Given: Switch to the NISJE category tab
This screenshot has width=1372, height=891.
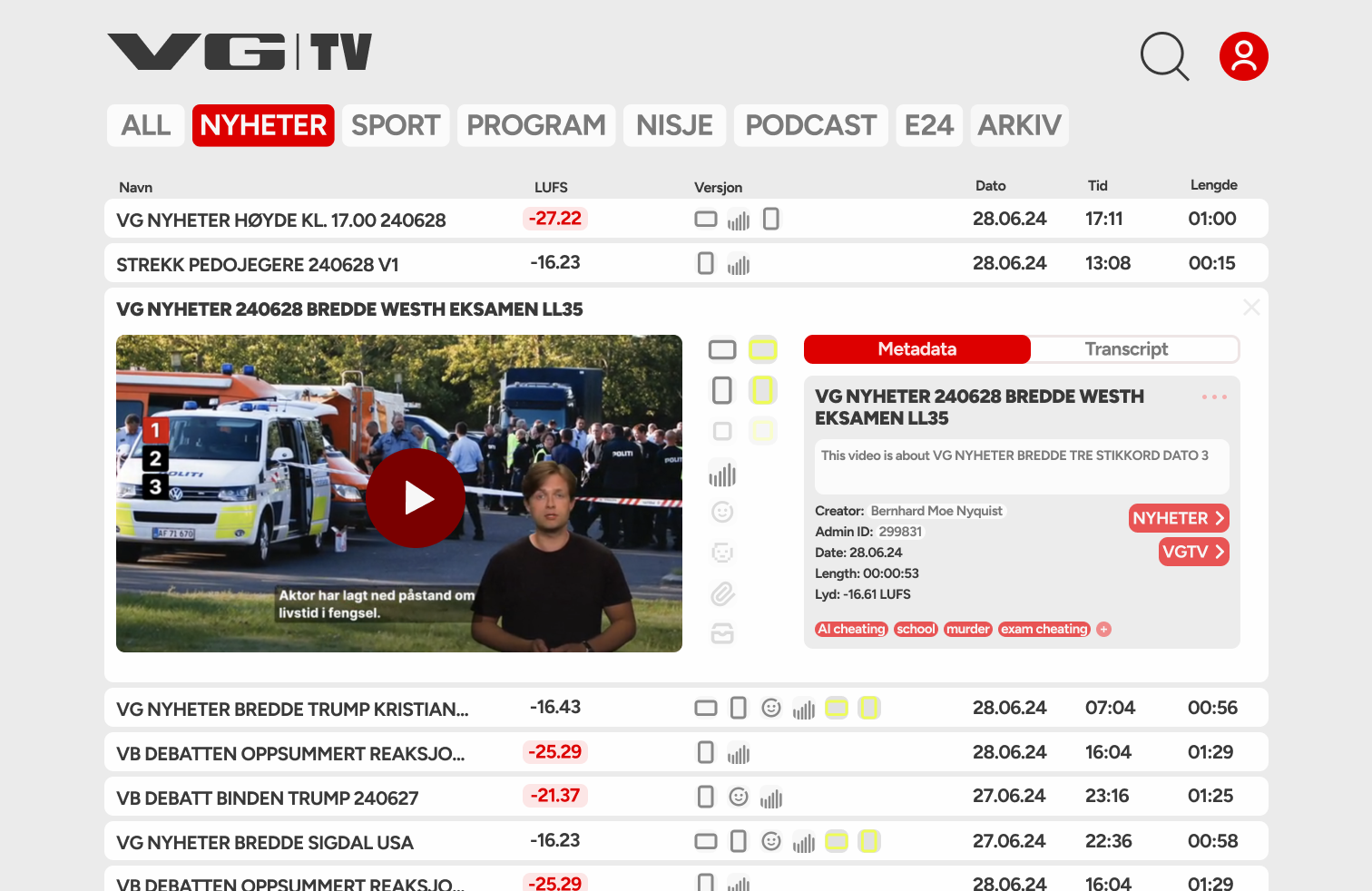Looking at the screenshot, I should point(674,125).
